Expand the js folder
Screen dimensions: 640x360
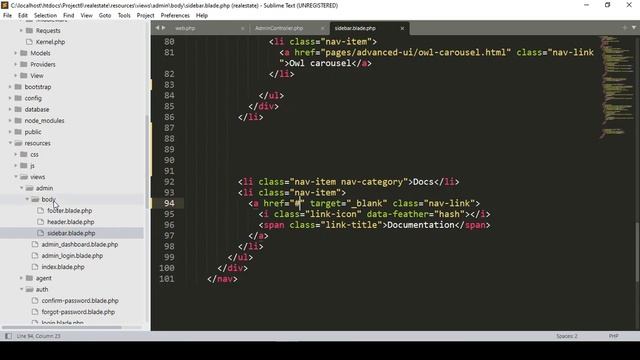[x=16, y=166]
